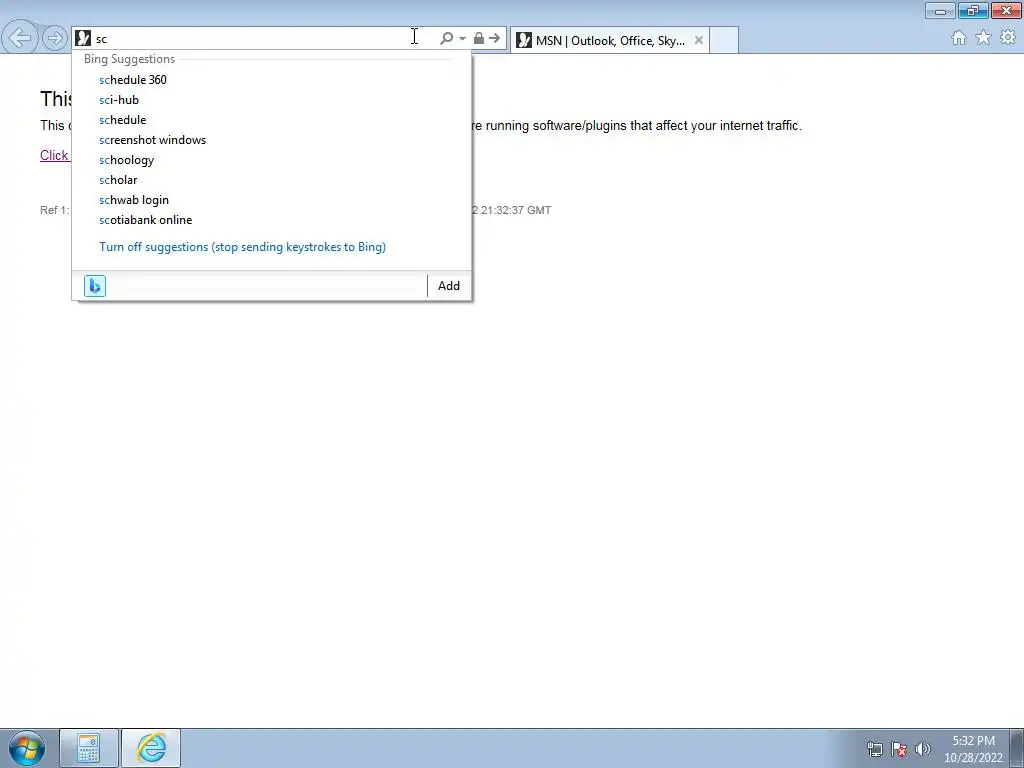Viewport: 1024px width, 768px height.
Task: Restore down the browser window
Action: point(973,10)
